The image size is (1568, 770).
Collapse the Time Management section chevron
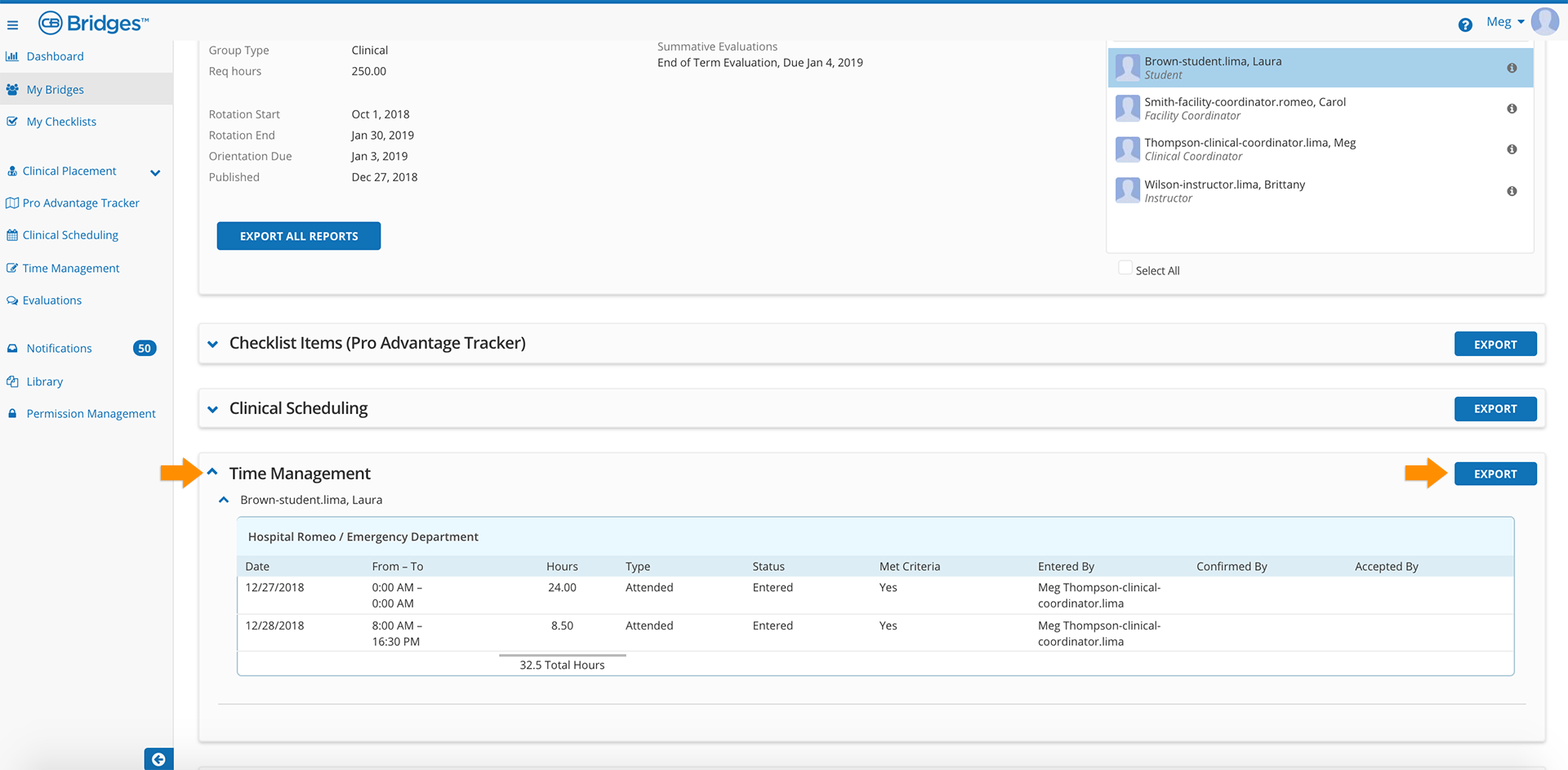[212, 472]
